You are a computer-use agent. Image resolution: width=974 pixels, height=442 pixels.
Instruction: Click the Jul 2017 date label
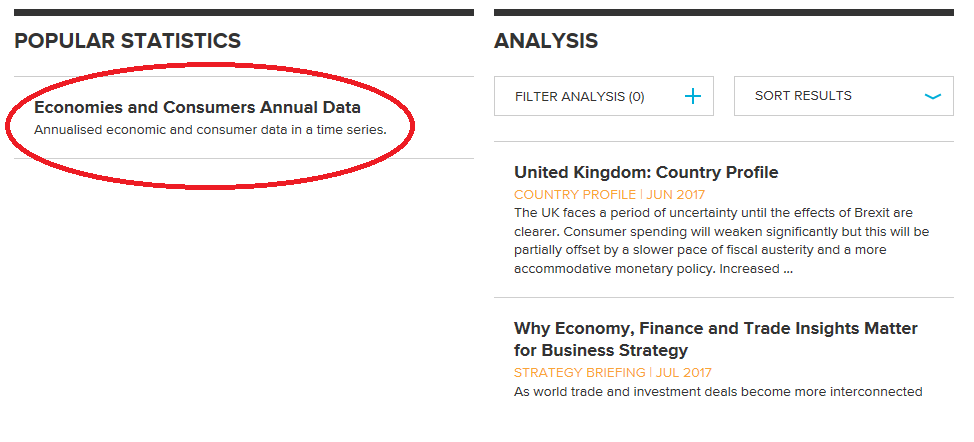(684, 372)
